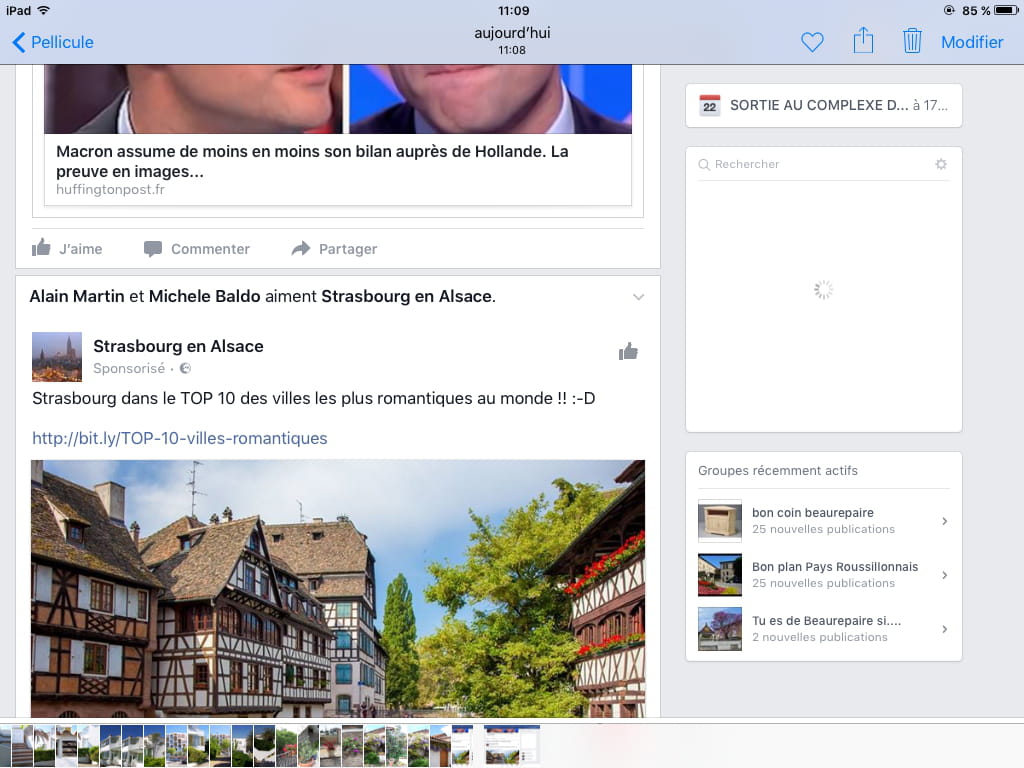Open the Strasbourg en Alsace page name
Image resolution: width=1024 pixels, height=768 pixels.
coord(178,346)
